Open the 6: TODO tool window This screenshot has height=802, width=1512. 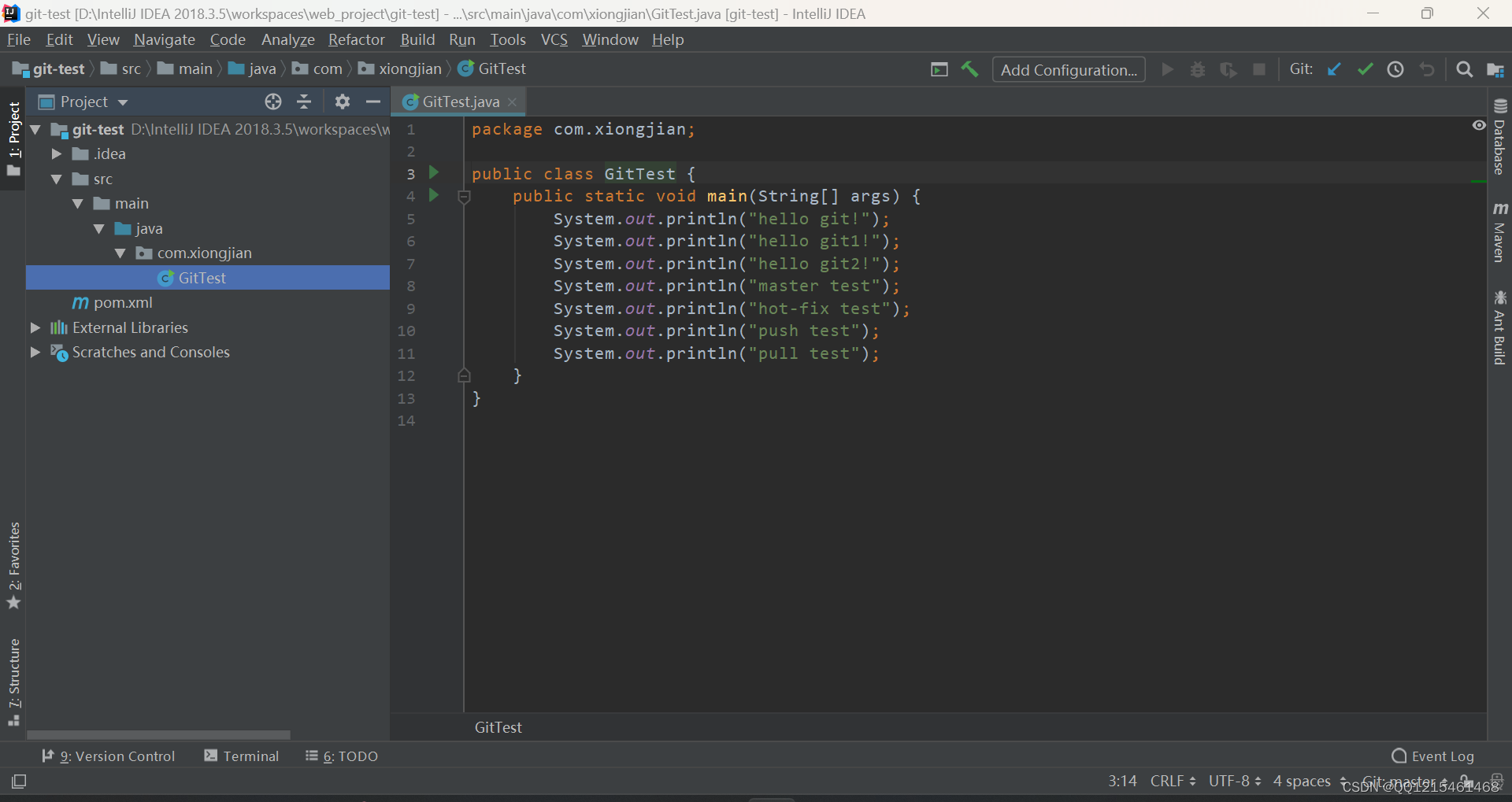(x=342, y=756)
